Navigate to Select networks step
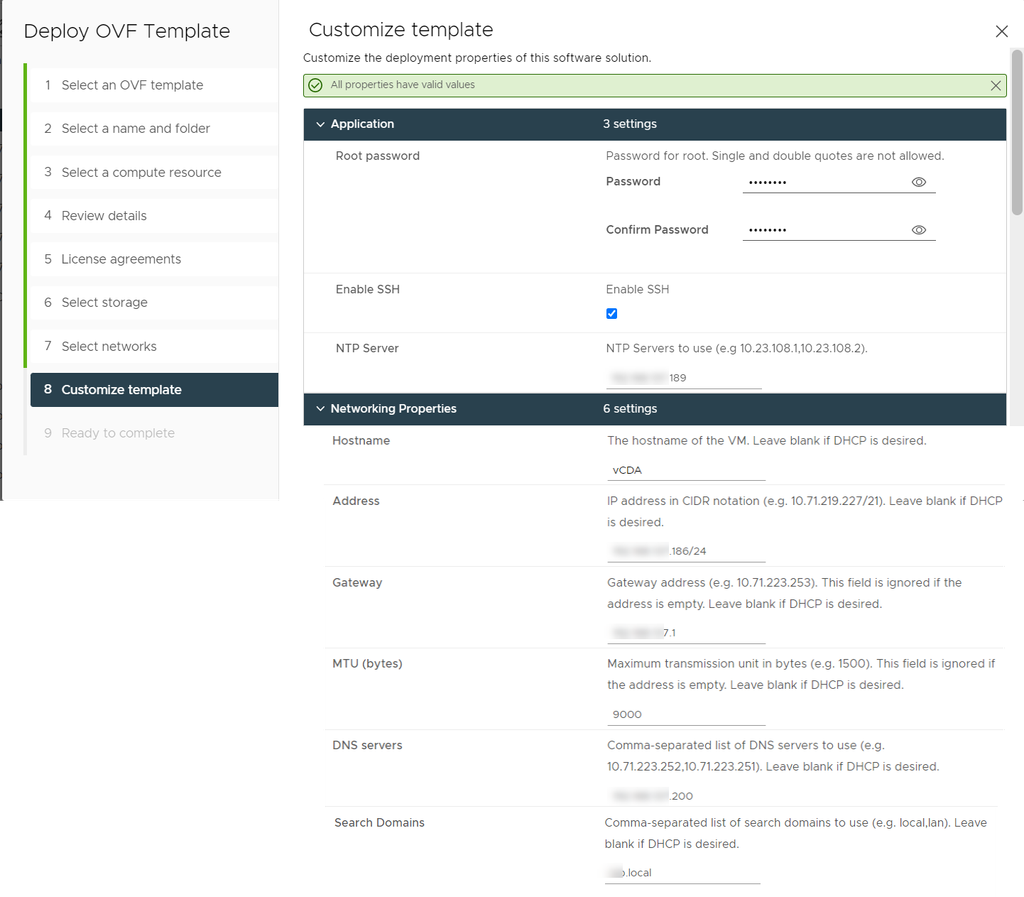1024x897 pixels. 109,346
